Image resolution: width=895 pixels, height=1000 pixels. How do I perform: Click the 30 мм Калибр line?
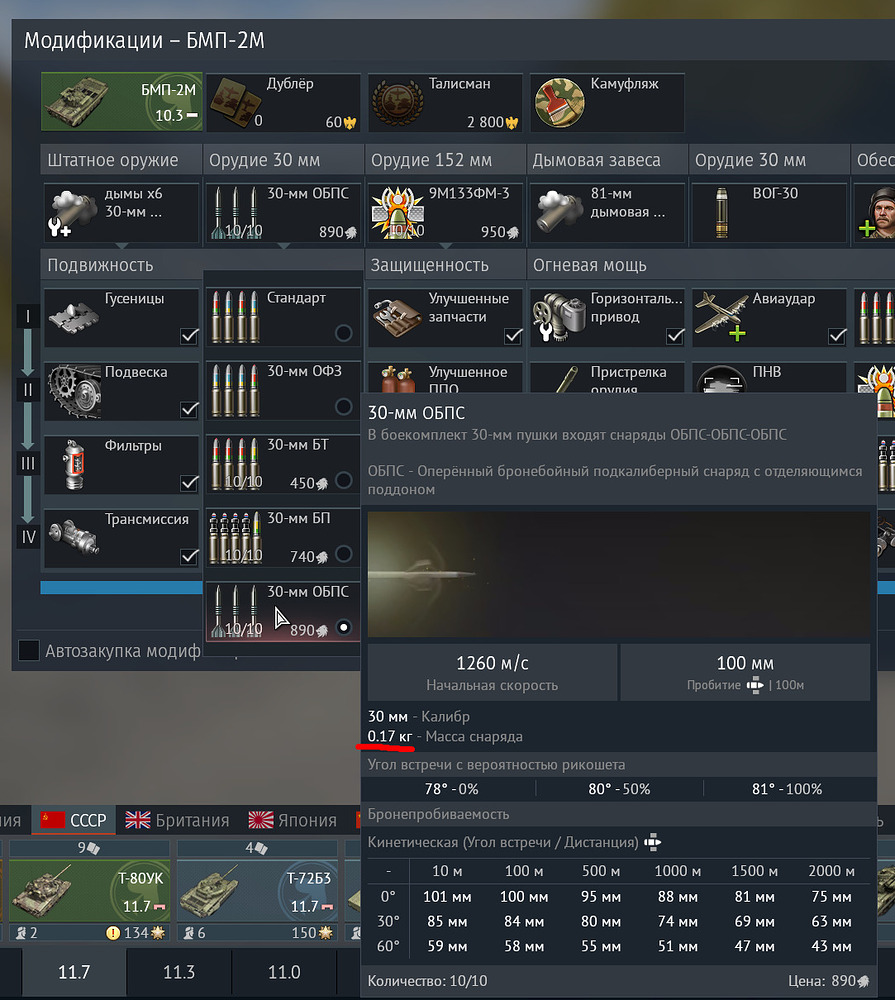[418, 717]
